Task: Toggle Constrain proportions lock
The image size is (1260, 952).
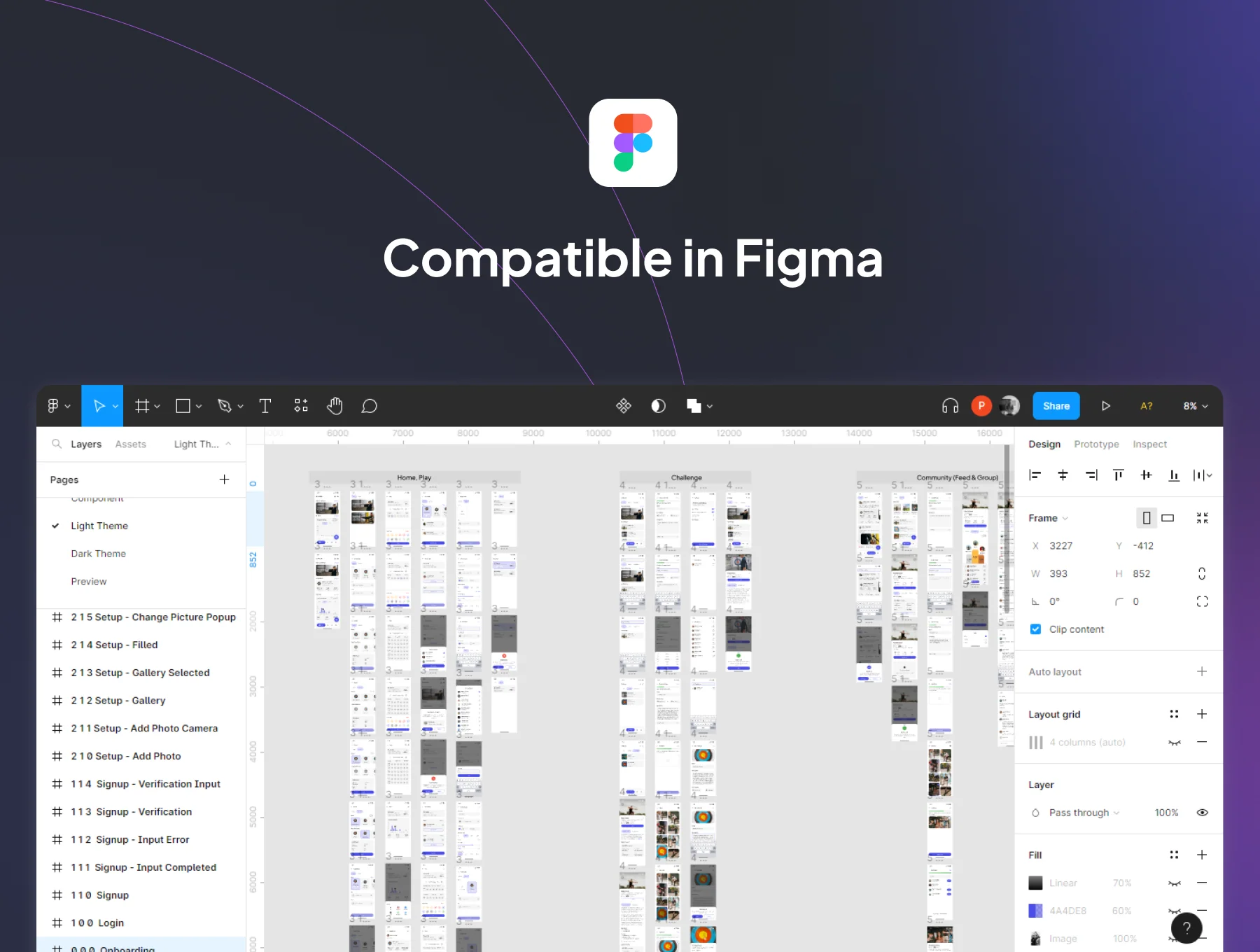Action: [x=1202, y=573]
